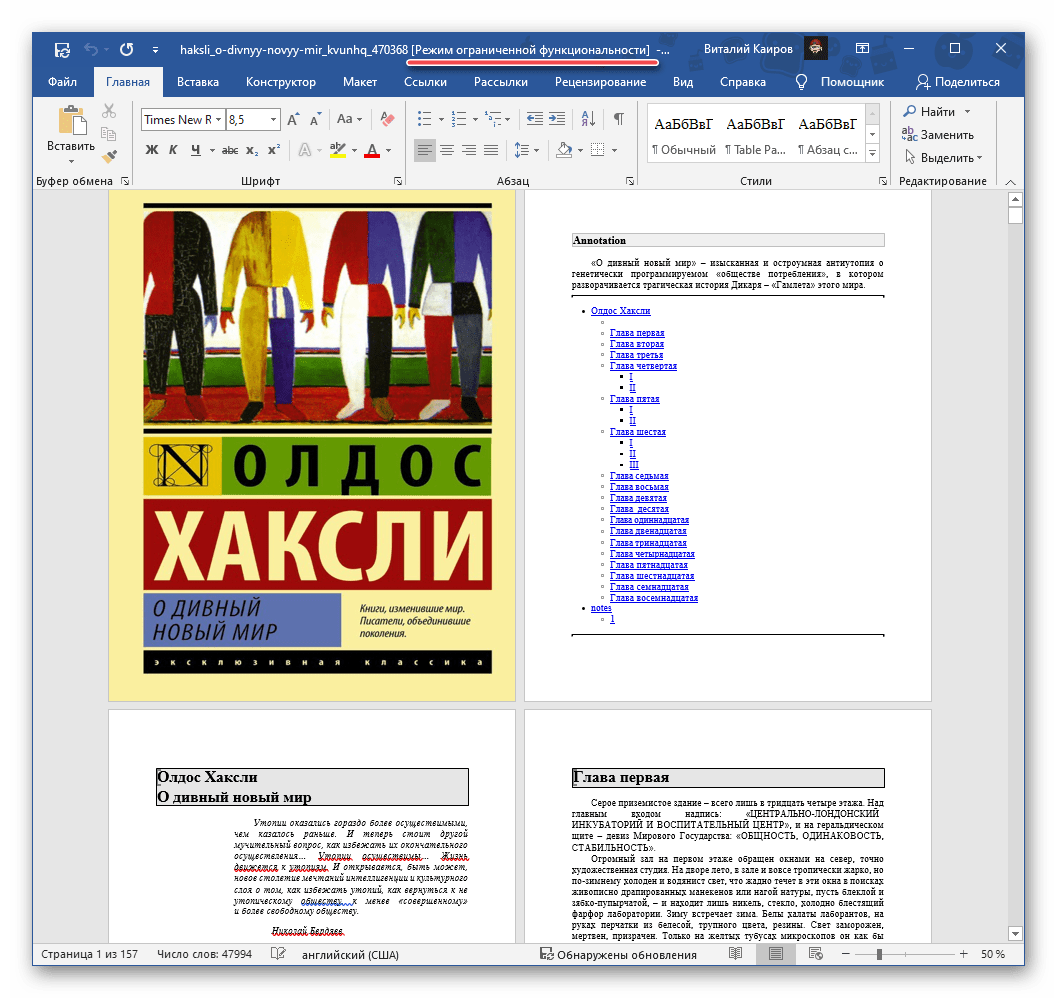
Task: Select the Format Painter brush icon
Action: 109,156
